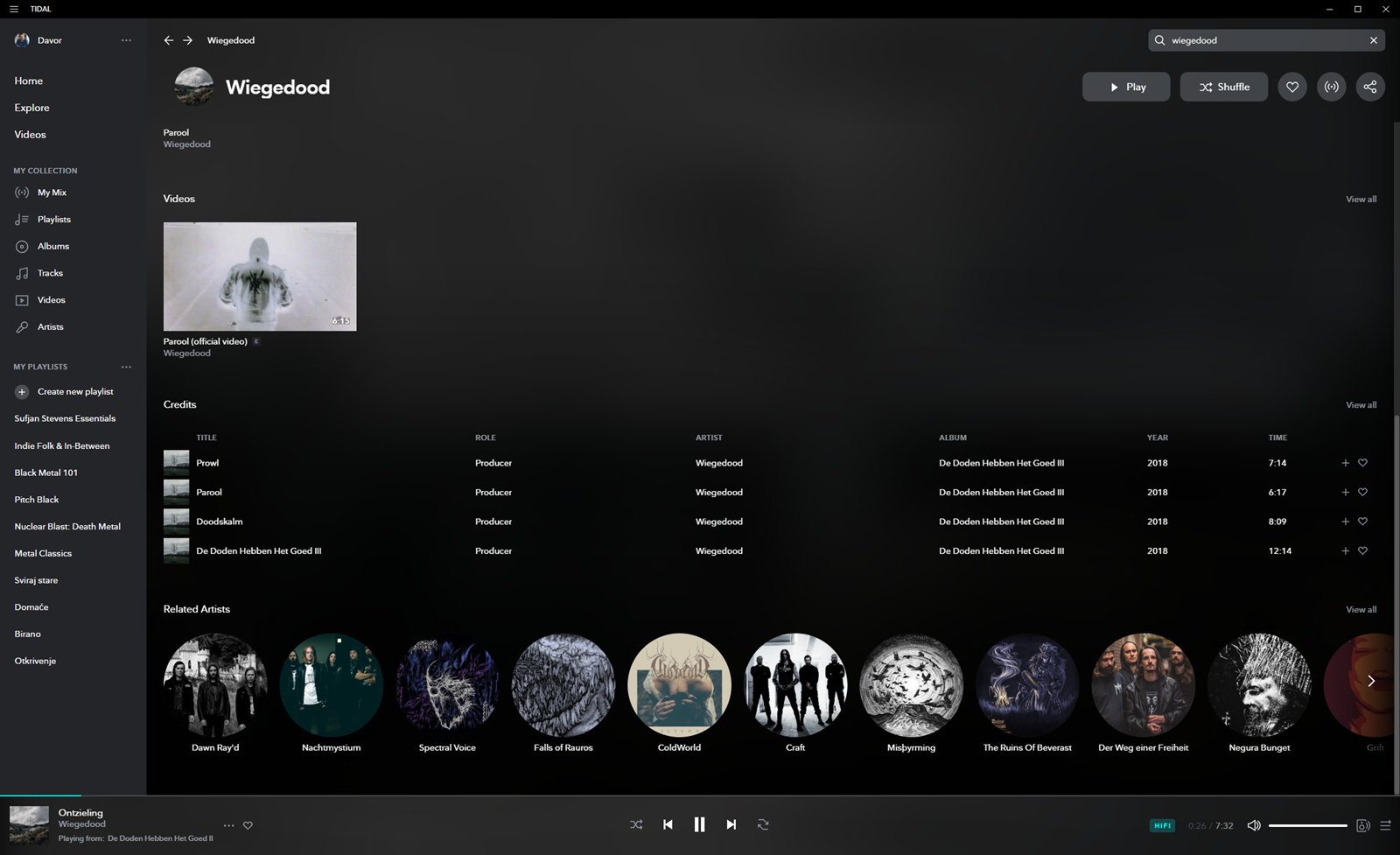1400x855 pixels.
Task: Open more options for Ontzieling
Action: point(228,825)
